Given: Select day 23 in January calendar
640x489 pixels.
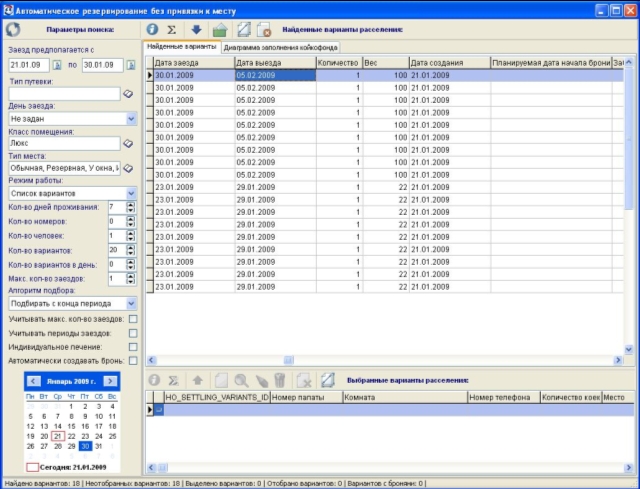Looking at the screenshot, I should coord(85,436).
